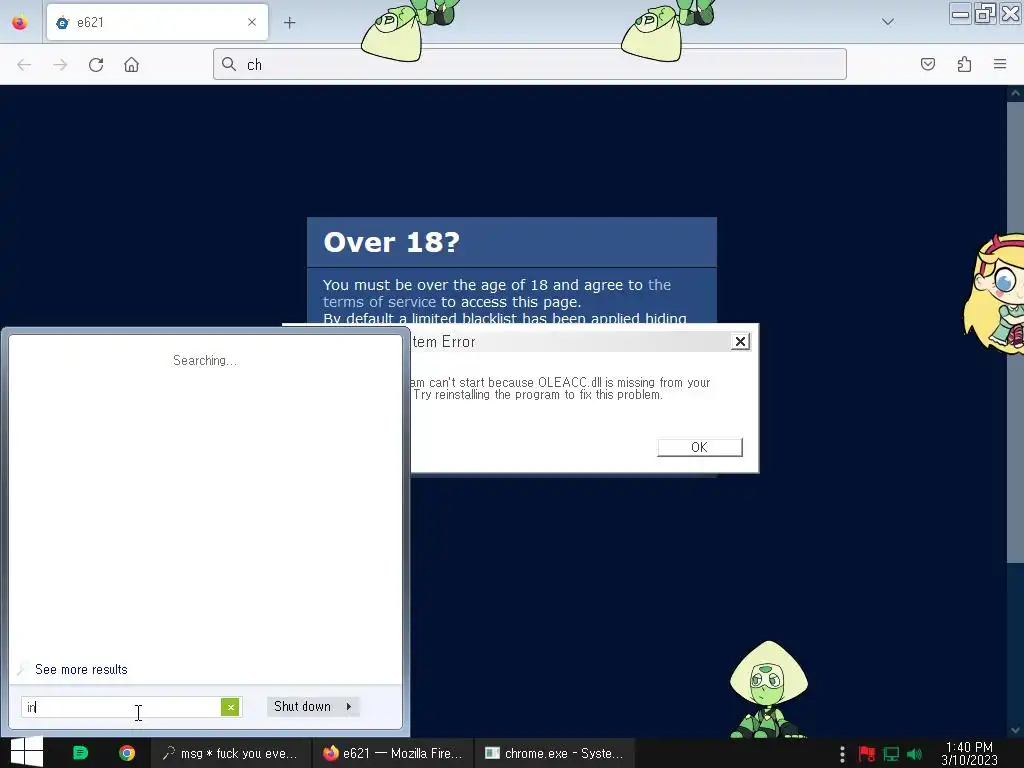The height and width of the screenshot is (768, 1024).
Task: Click the Peridot mascot above the clock
Action: [768, 689]
